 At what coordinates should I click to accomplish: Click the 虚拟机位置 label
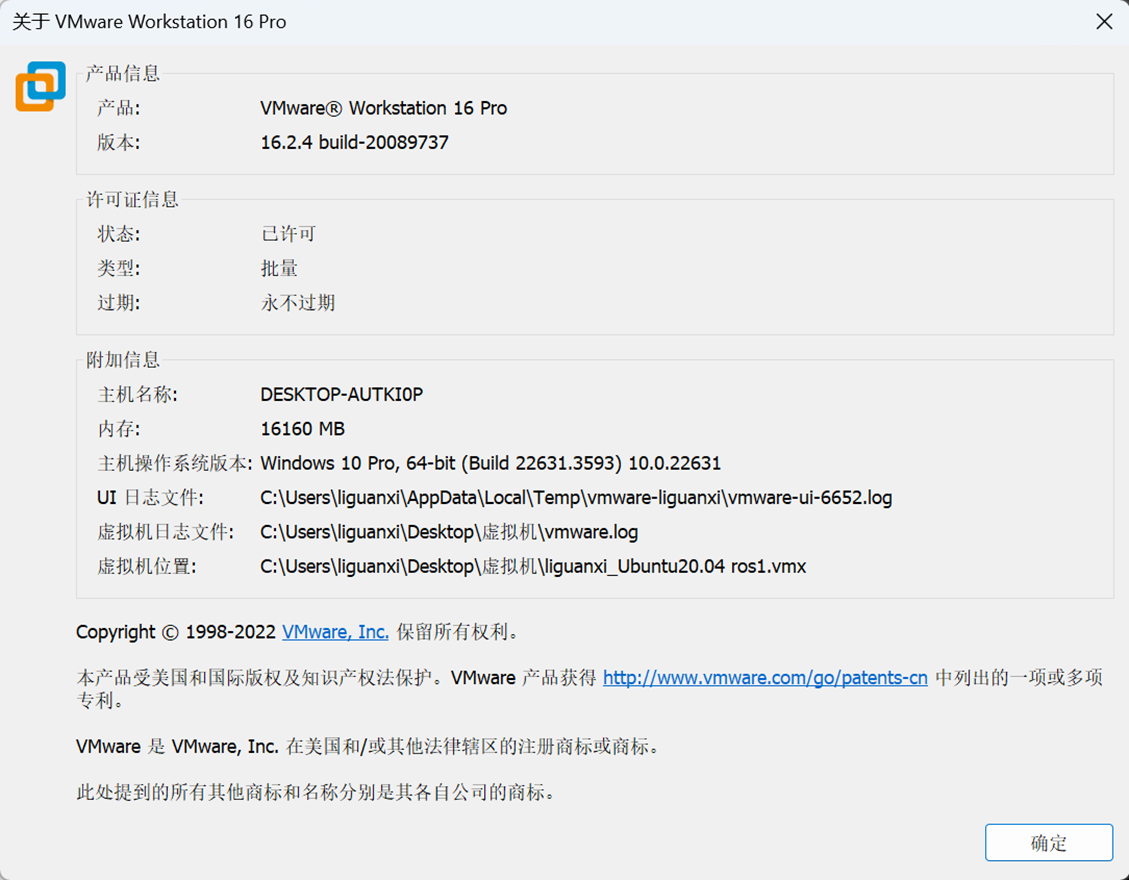146,567
